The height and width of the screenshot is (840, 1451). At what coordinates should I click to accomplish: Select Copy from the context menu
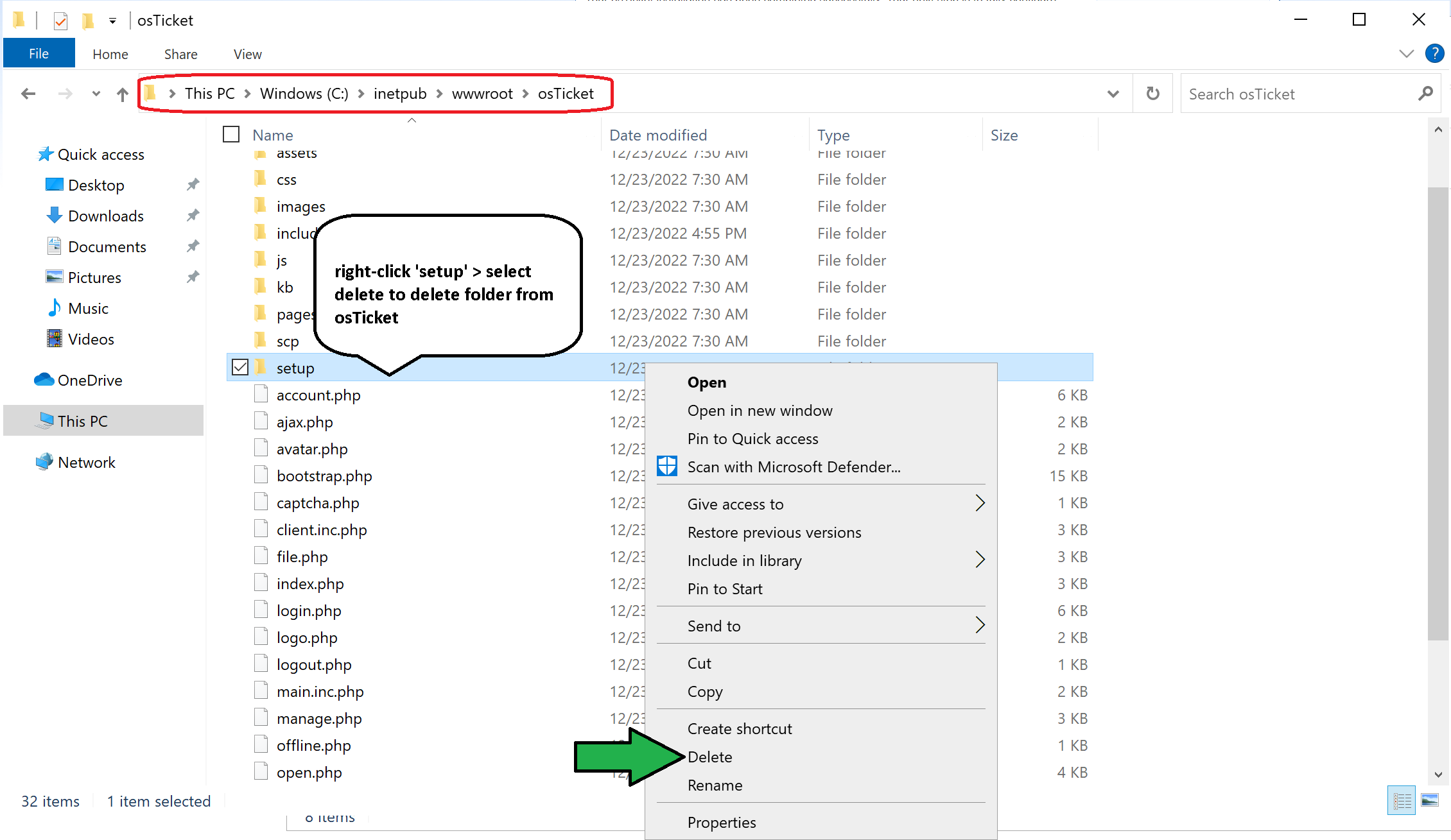click(x=821, y=691)
